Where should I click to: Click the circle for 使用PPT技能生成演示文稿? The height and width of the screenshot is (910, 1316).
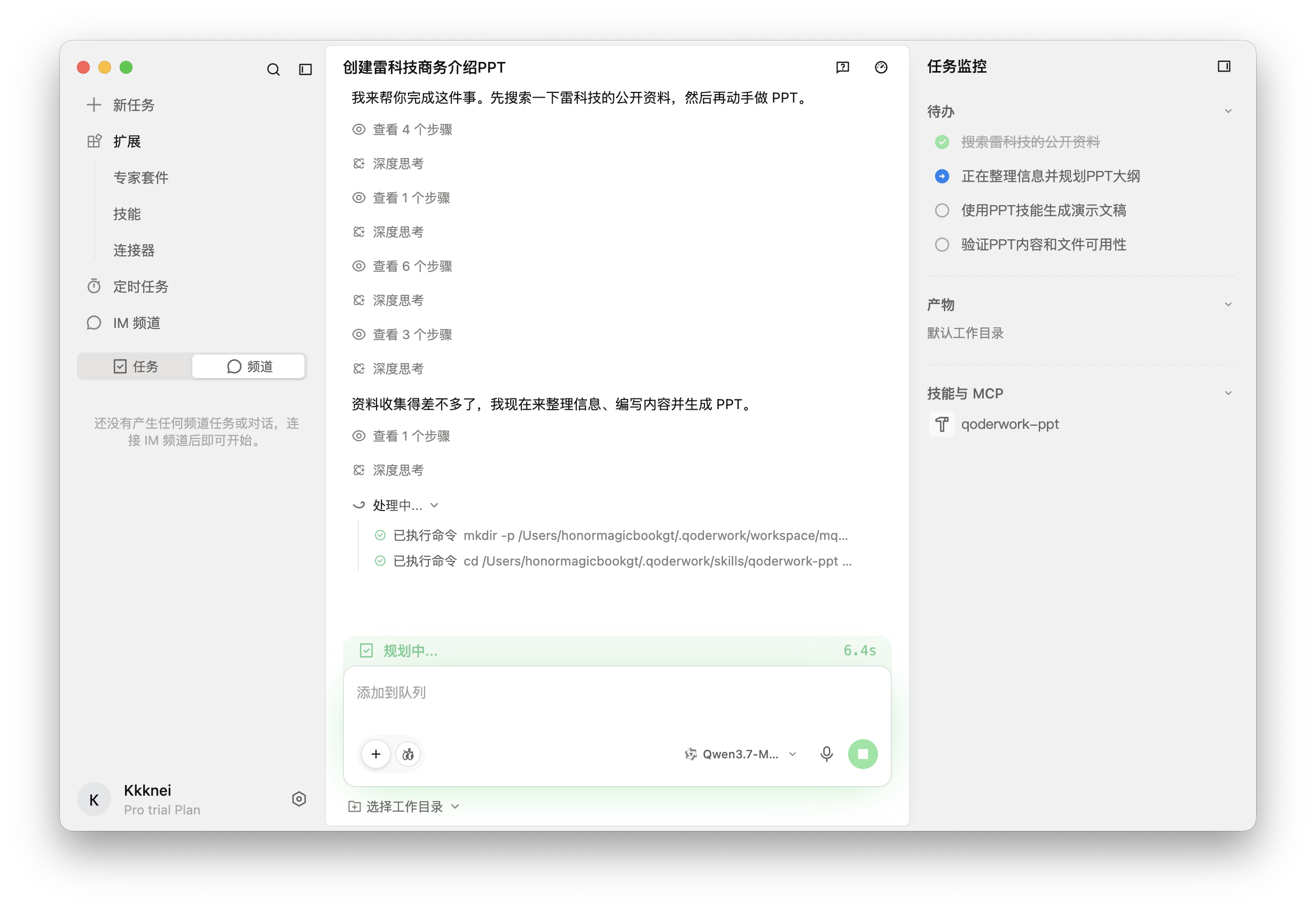coord(942,210)
